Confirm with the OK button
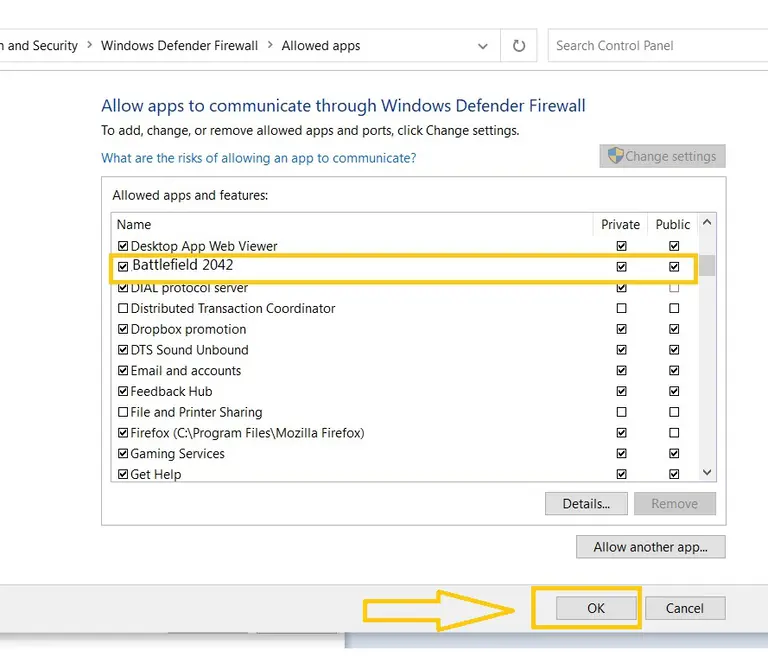Screen dimensions: 768x657 (x=596, y=608)
